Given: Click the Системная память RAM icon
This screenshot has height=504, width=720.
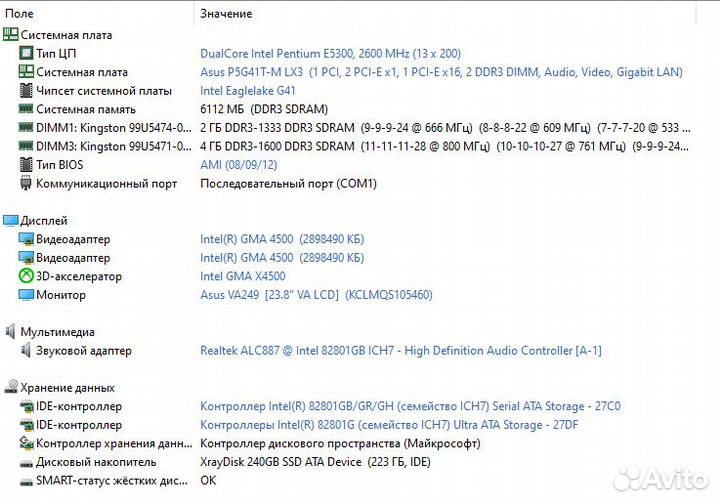Looking at the screenshot, I should pyautogui.click(x=26, y=109).
